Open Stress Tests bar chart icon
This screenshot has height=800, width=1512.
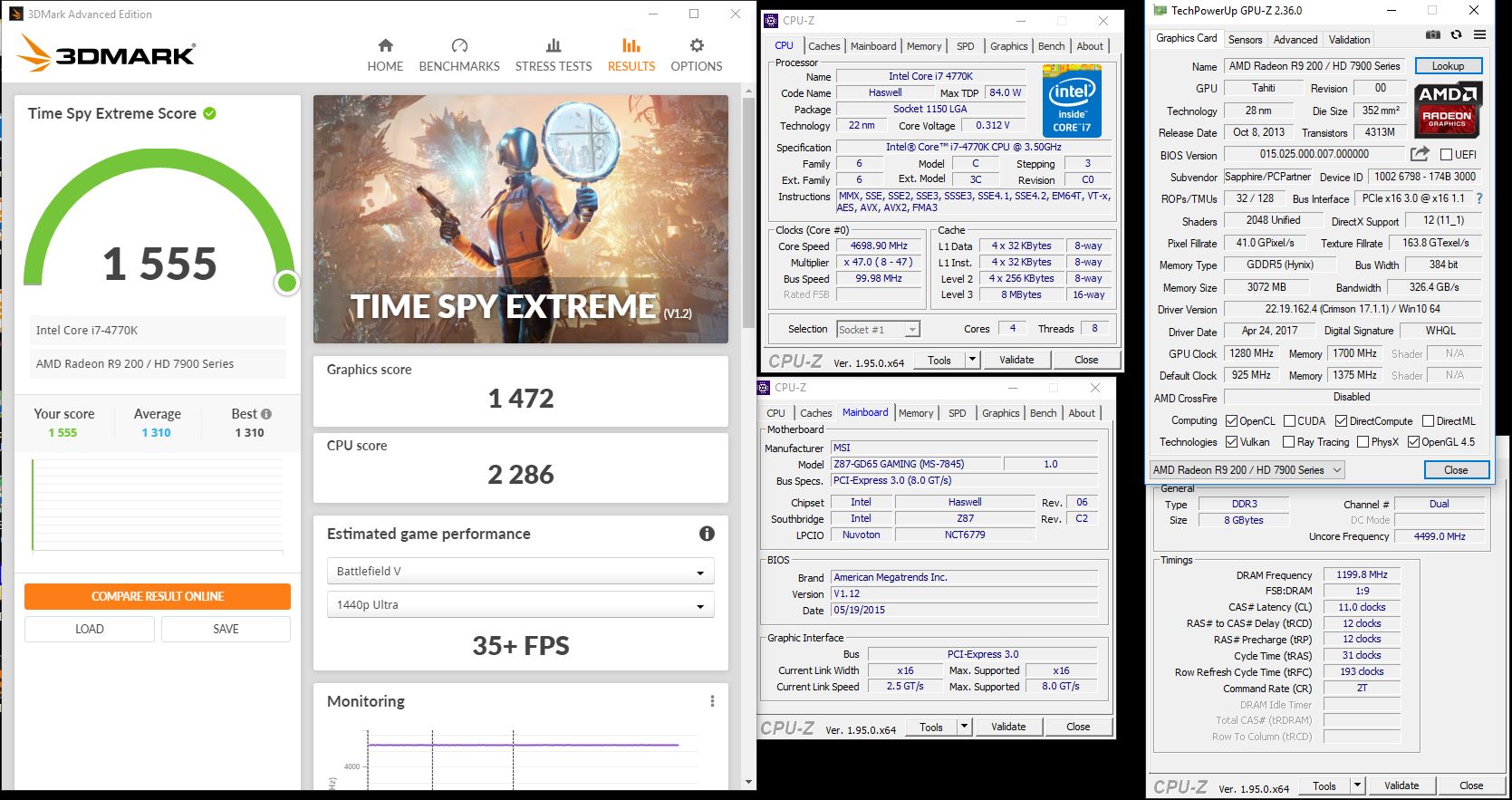coord(554,45)
